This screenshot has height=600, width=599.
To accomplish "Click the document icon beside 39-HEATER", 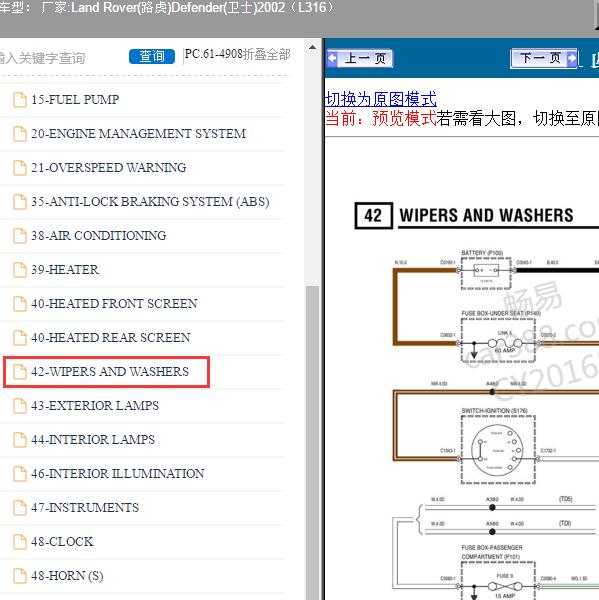I will [x=20, y=270].
